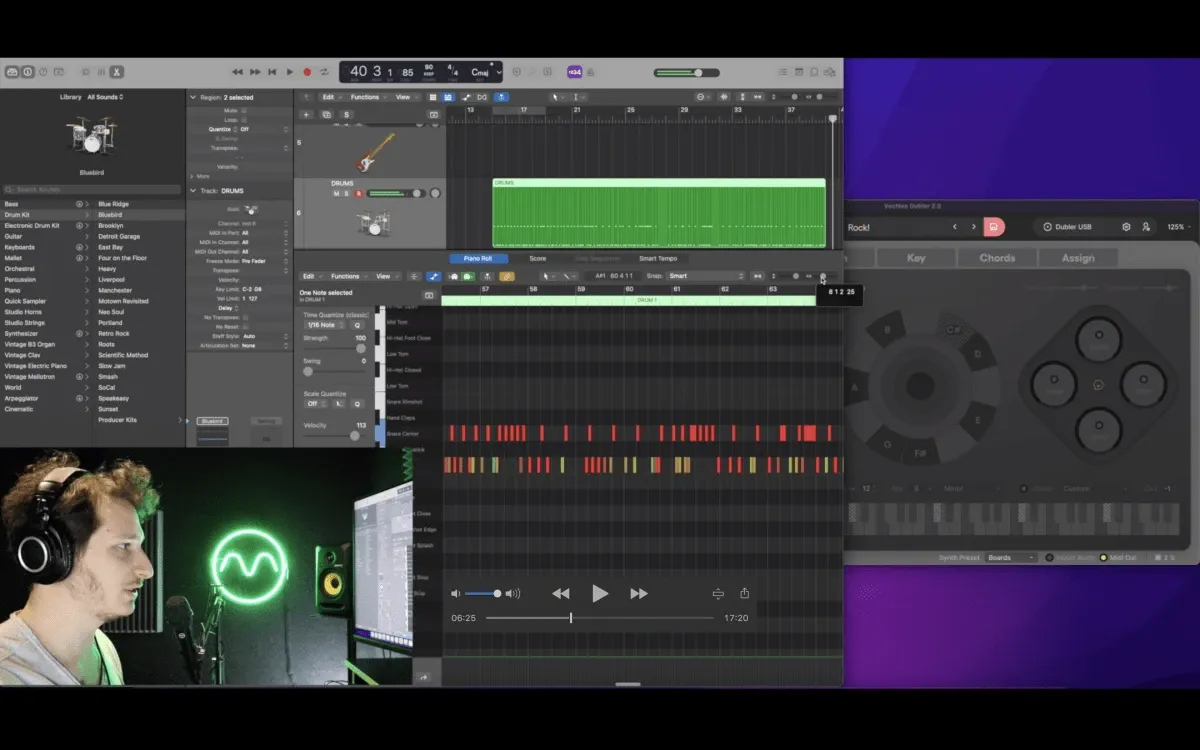Image resolution: width=1200 pixels, height=750 pixels.
Task: Open the tracks area View menu
Action: coord(405,97)
